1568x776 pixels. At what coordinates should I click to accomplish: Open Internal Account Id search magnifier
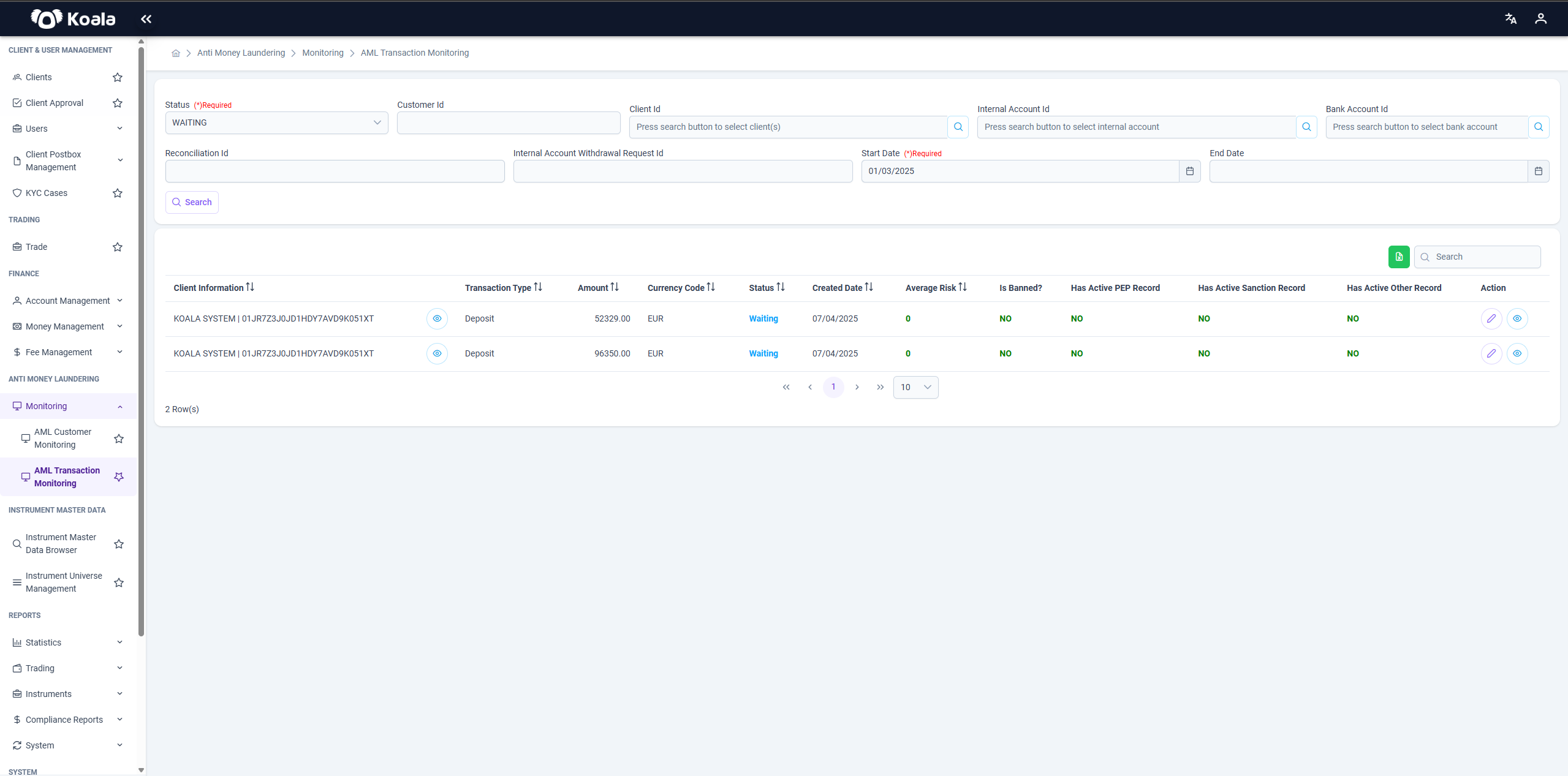pos(1306,127)
